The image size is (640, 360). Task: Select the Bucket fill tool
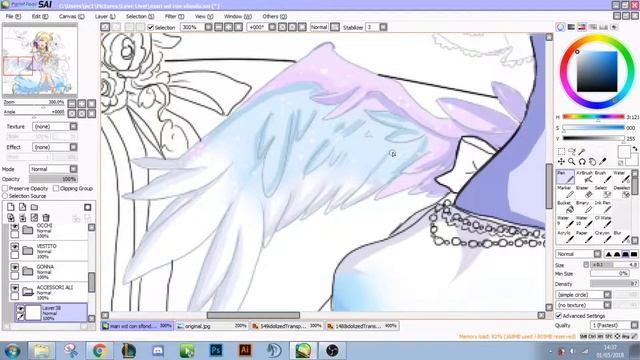pyautogui.click(x=565, y=207)
